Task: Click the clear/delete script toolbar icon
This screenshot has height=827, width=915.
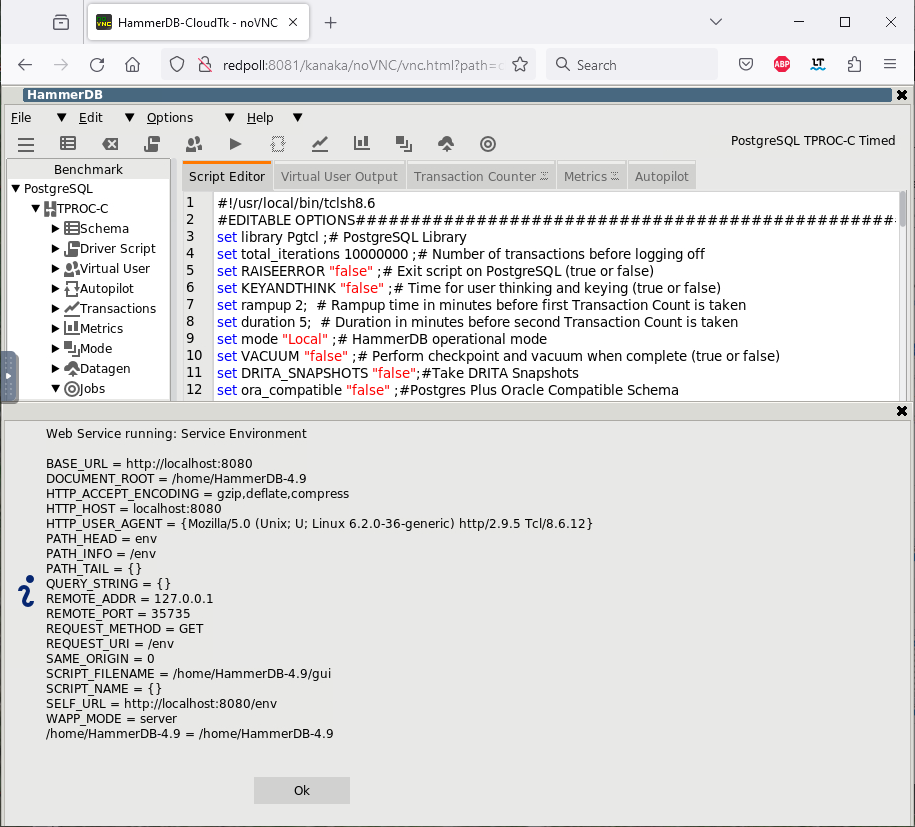Action: (x=110, y=144)
